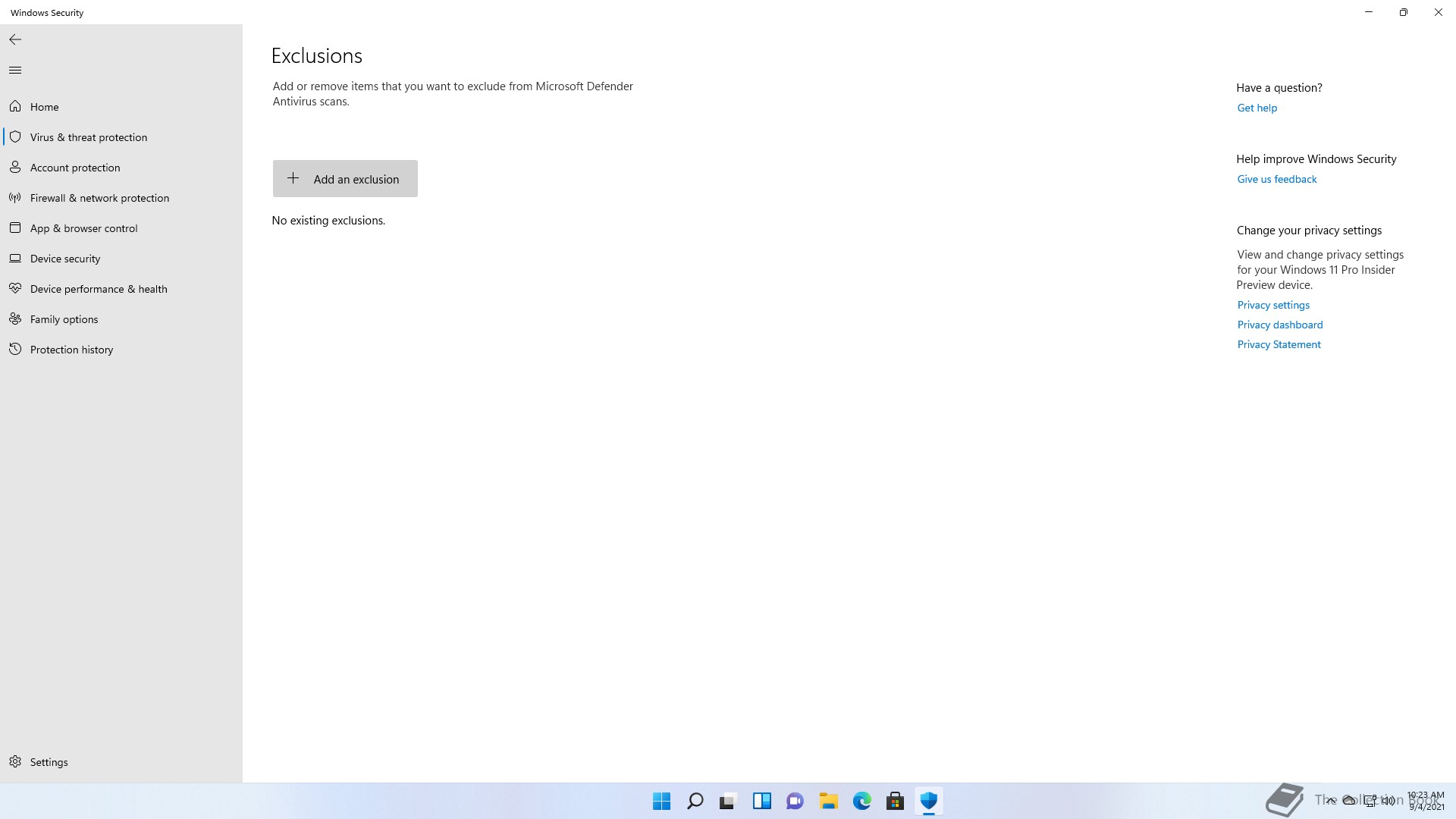Click the Firewall & network protection antenna icon

(x=15, y=197)
